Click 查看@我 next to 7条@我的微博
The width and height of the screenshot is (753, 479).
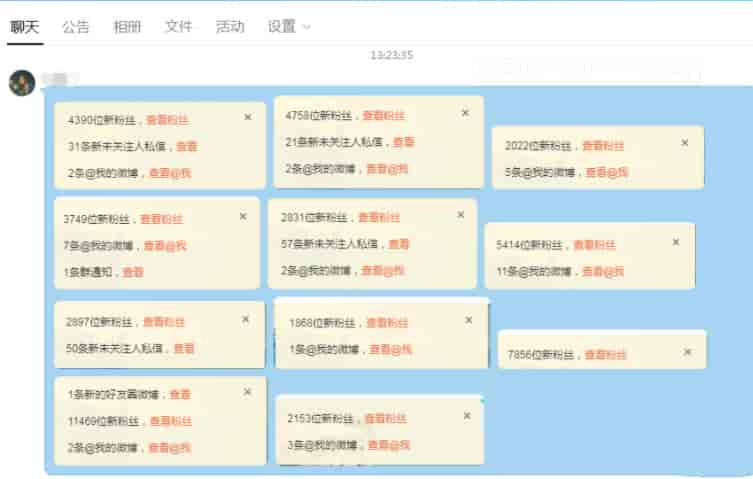tap(165, 246)
